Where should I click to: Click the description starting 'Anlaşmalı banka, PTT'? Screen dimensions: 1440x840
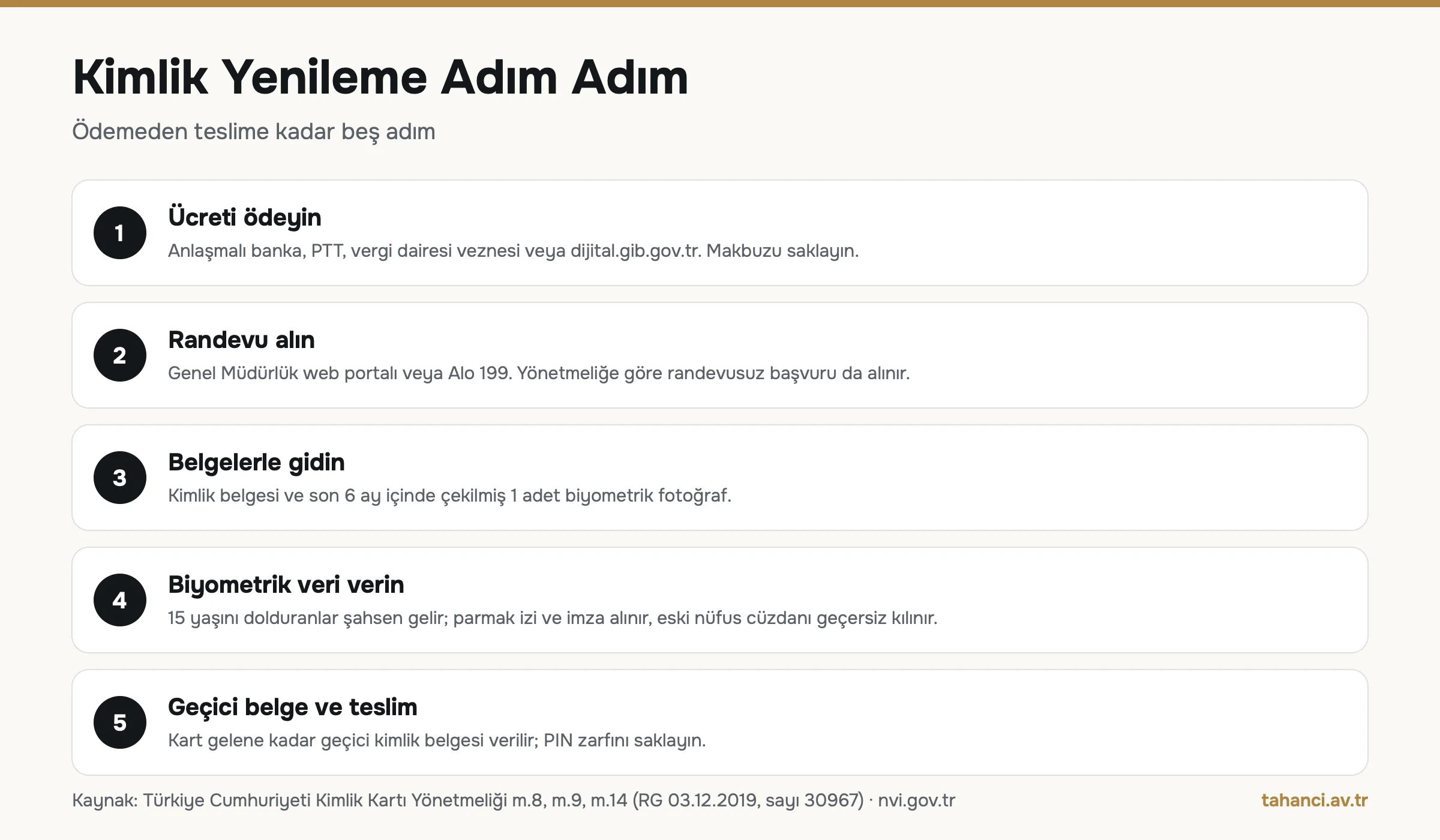pyautogui.click(x=514, y=251)
